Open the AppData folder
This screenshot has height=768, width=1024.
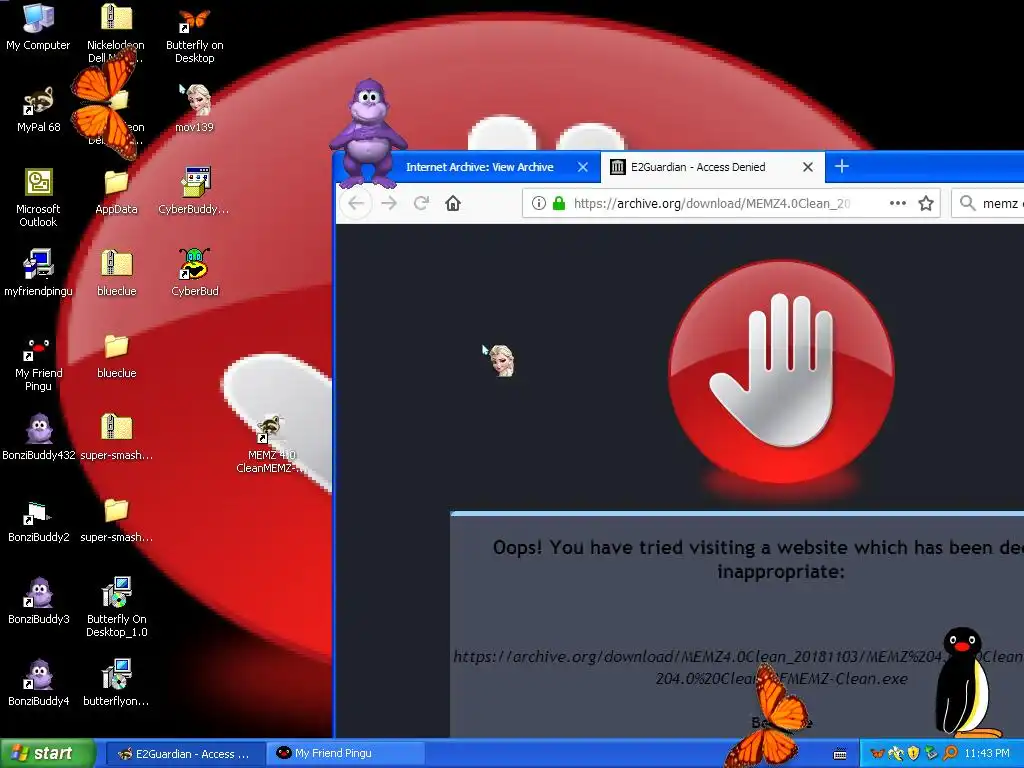click(x=116, y=192)
